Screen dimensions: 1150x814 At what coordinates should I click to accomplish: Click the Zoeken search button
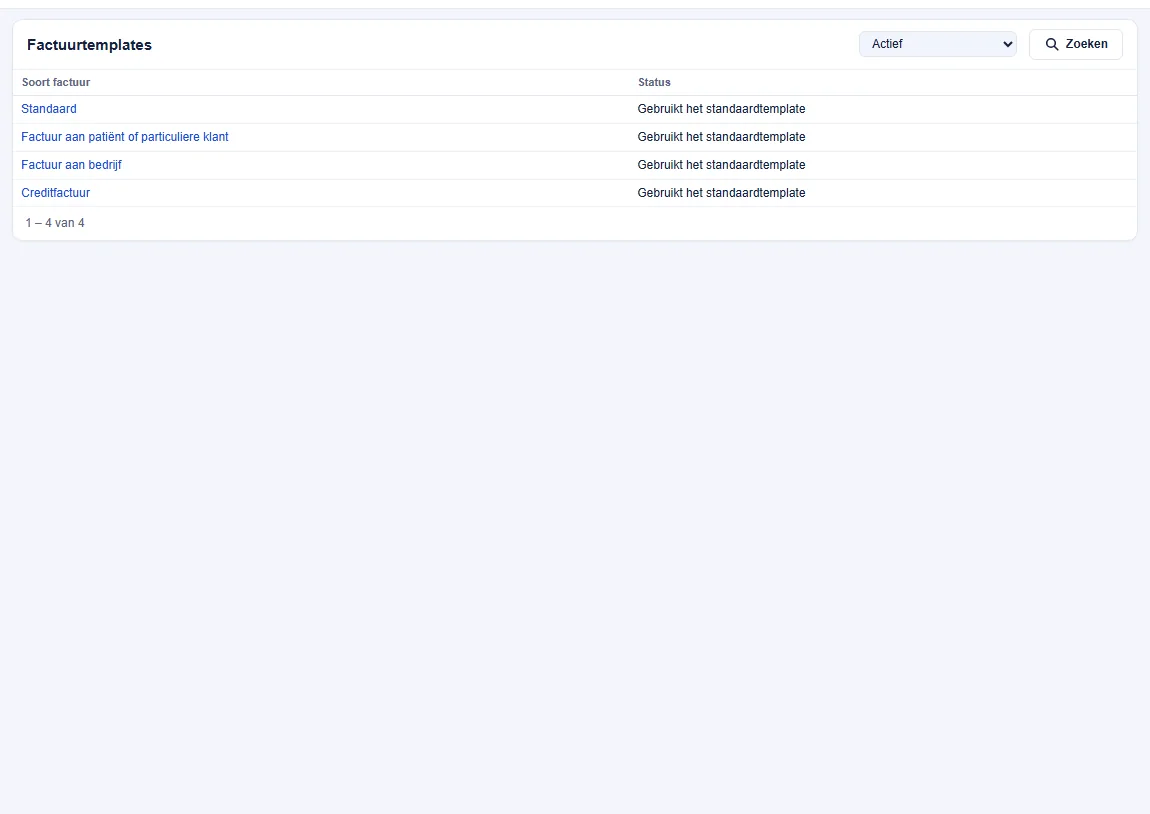click(x=1076, y=44)
